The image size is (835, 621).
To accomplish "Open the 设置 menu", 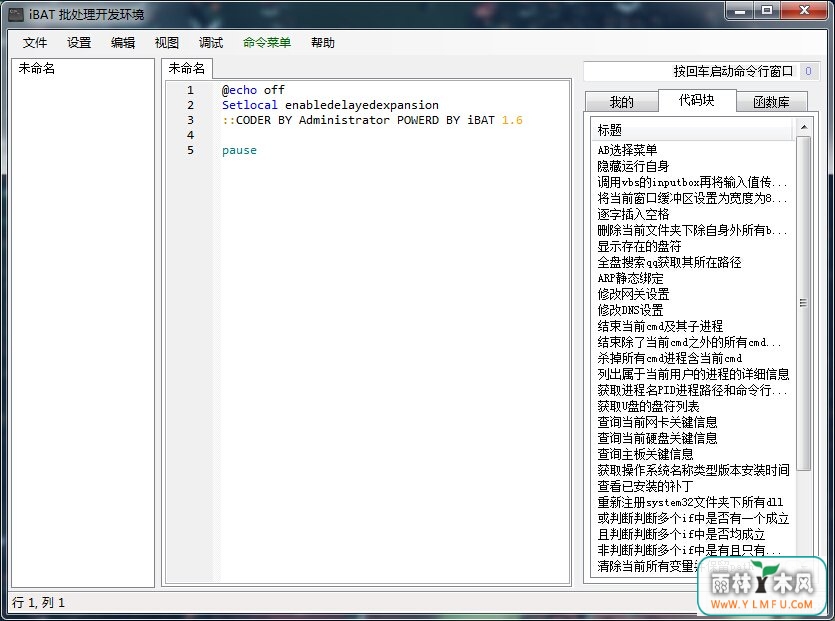I will pyautogui.click(x=79, y=43).
